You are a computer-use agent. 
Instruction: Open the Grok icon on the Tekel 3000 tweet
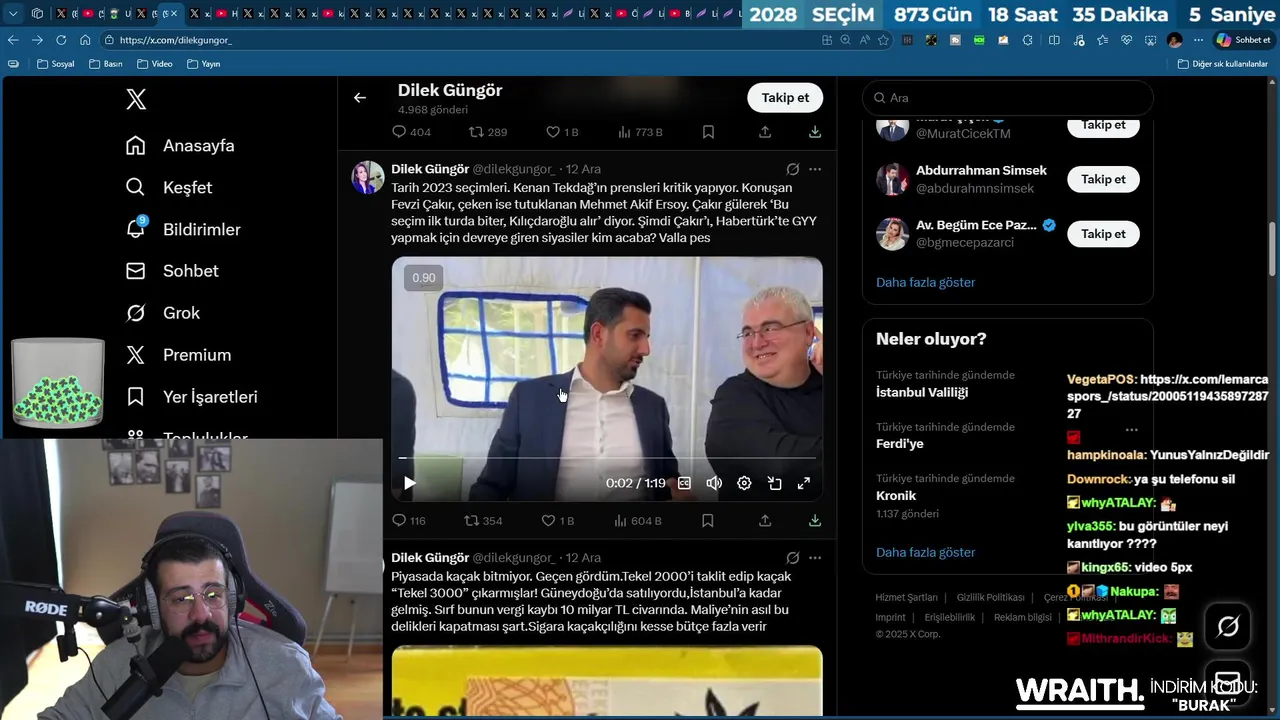pos(793,558)
